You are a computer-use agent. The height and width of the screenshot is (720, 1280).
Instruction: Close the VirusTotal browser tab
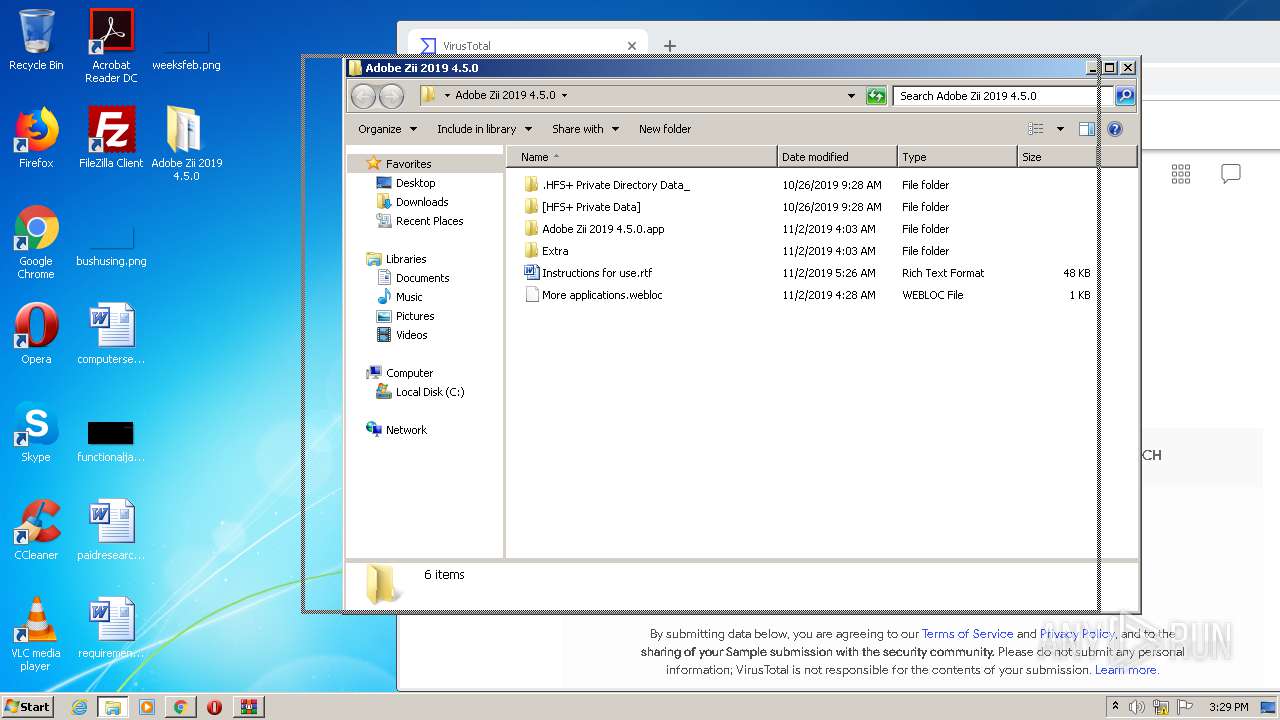(632, 46)
